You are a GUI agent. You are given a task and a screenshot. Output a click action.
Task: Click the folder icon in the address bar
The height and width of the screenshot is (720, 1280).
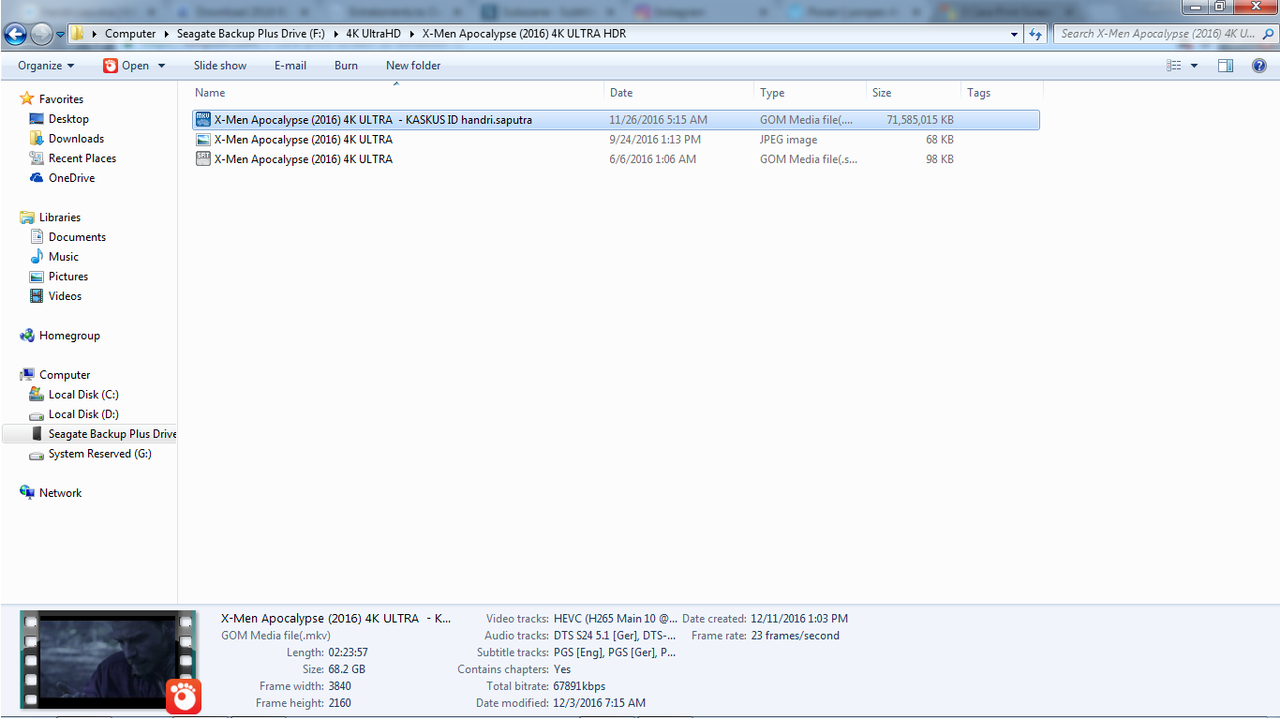[x=77, y=33]
